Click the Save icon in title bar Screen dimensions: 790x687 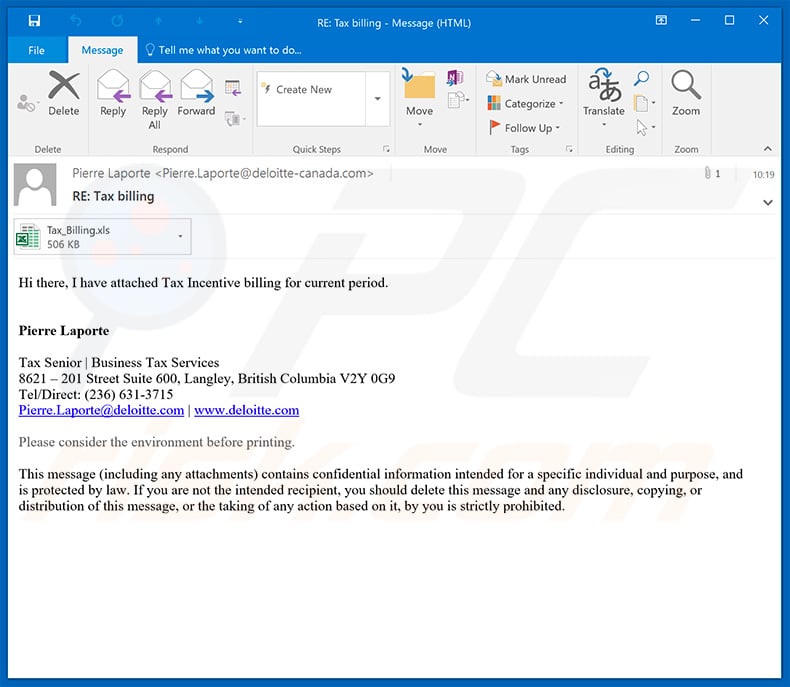(x=34, y=21)
